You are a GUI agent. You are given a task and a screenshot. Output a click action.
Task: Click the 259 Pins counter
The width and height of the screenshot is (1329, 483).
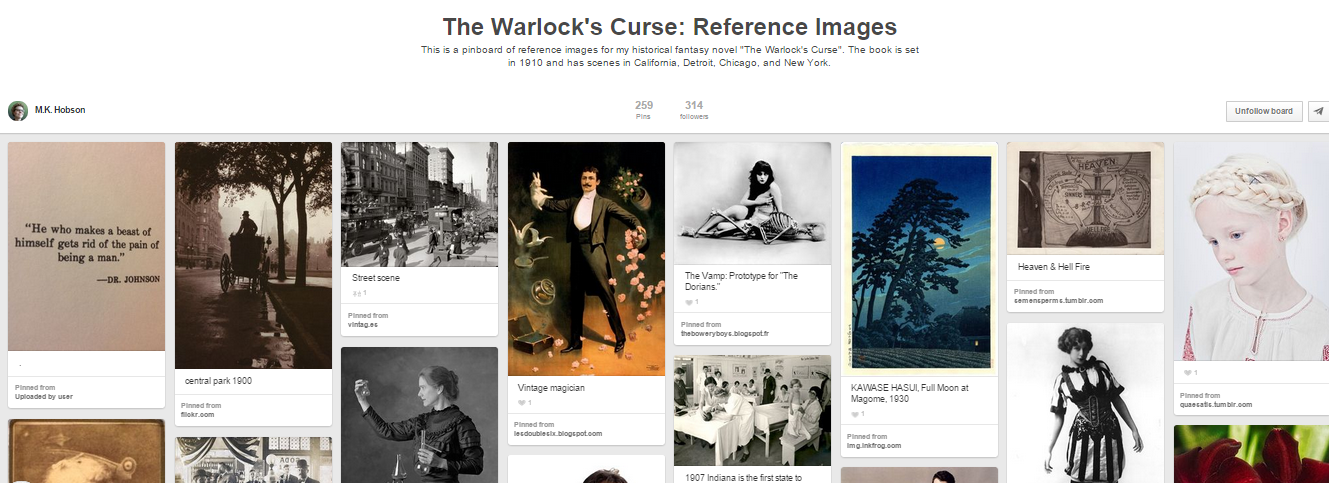pyautogui.click(x=644, y=110)
